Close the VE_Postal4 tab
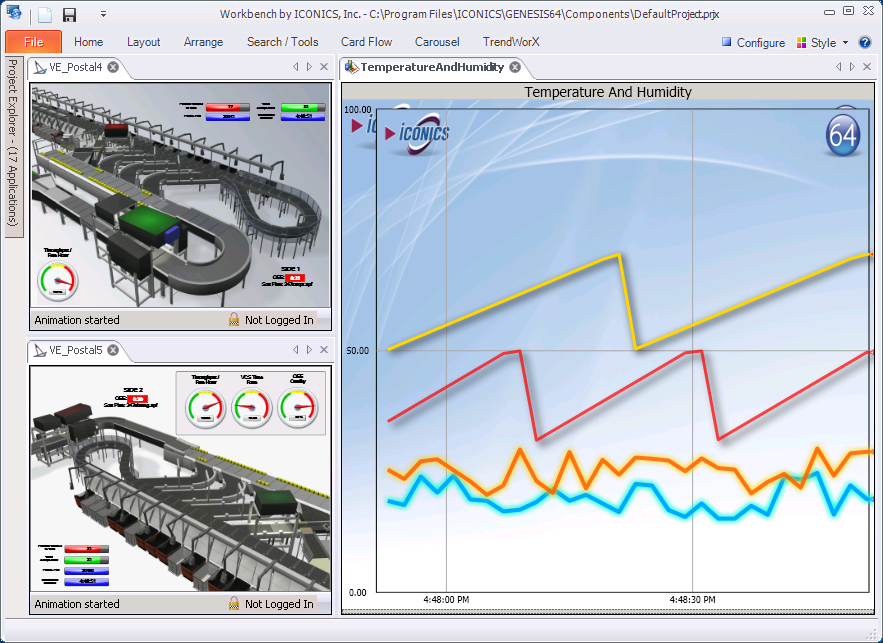The width and height of the screenshot is (883, 643). click(x=113, y=67)
